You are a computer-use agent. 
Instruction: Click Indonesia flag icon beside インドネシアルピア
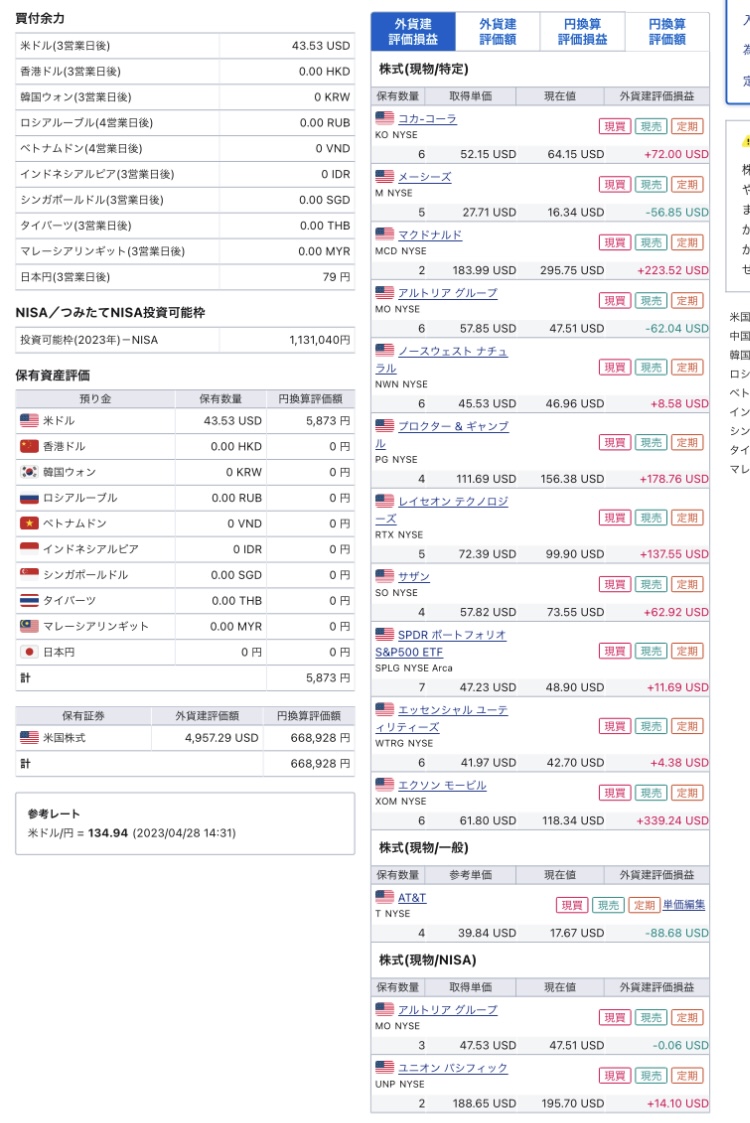(x=29, y=549)
